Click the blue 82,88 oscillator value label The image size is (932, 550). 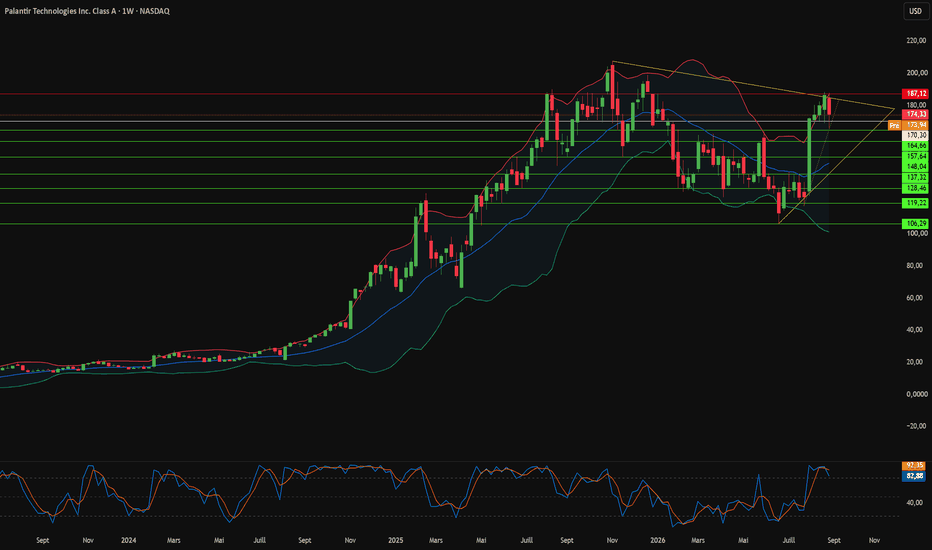pos(914,476)
